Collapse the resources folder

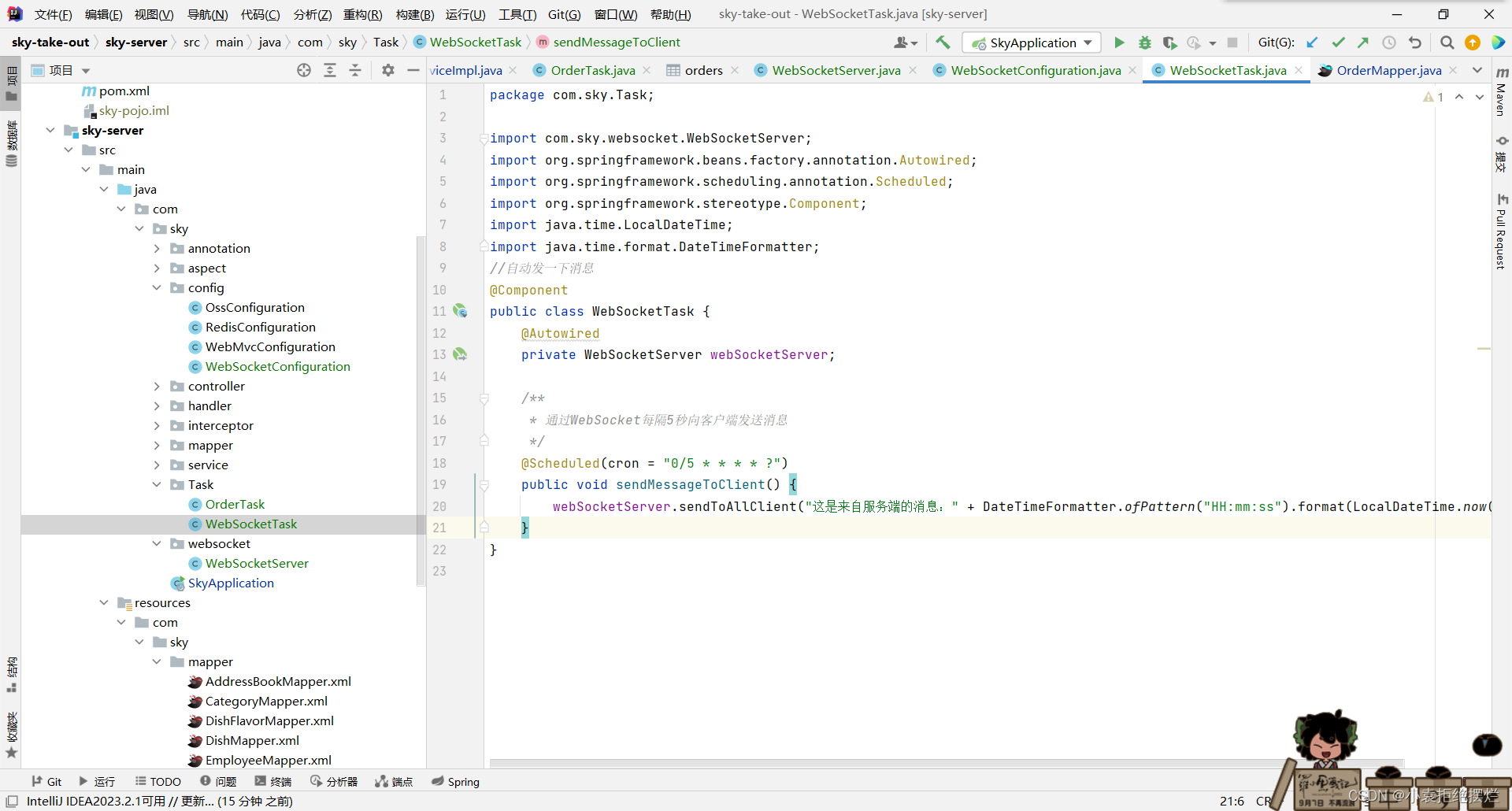104,602
